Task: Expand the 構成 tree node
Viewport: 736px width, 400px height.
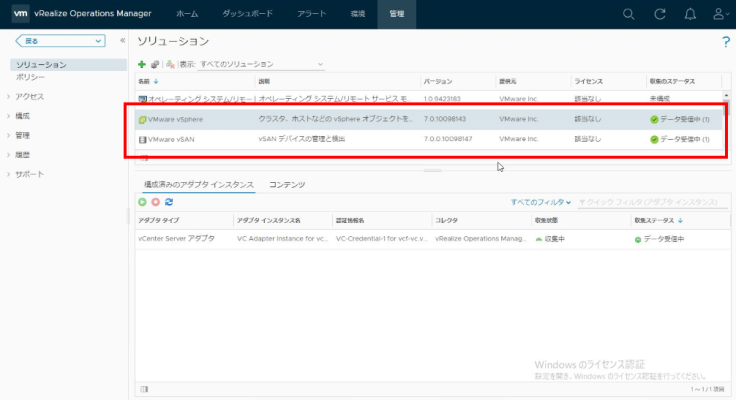Action: [8, 115]
